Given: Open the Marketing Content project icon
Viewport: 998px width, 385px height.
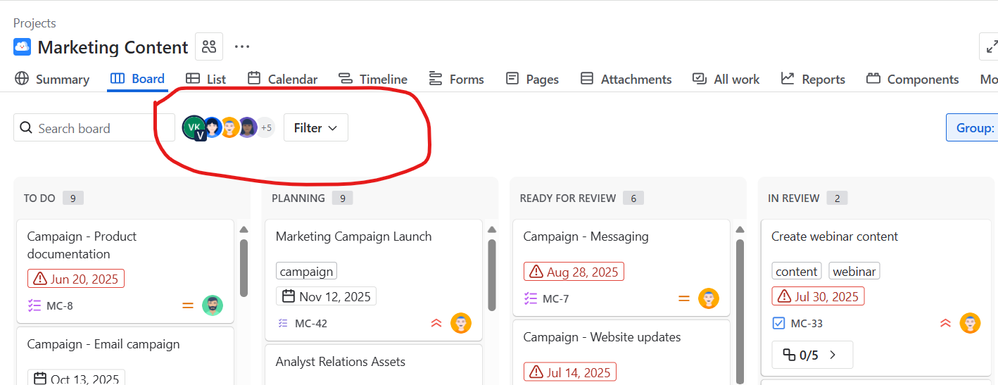Looking at the screenshot, I should pyautogui.click(x=22, y=47).
